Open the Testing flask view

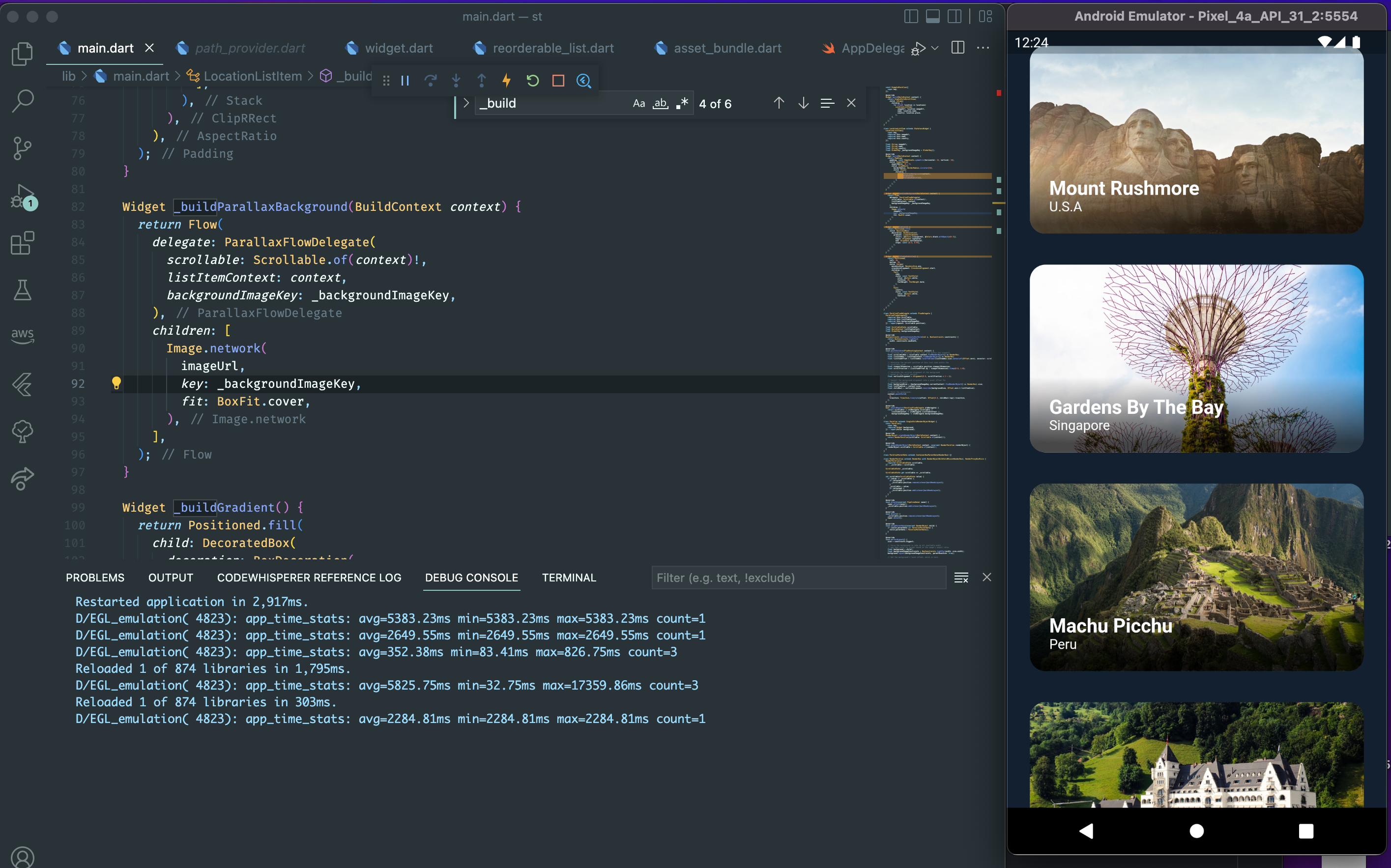coord(23,290)
